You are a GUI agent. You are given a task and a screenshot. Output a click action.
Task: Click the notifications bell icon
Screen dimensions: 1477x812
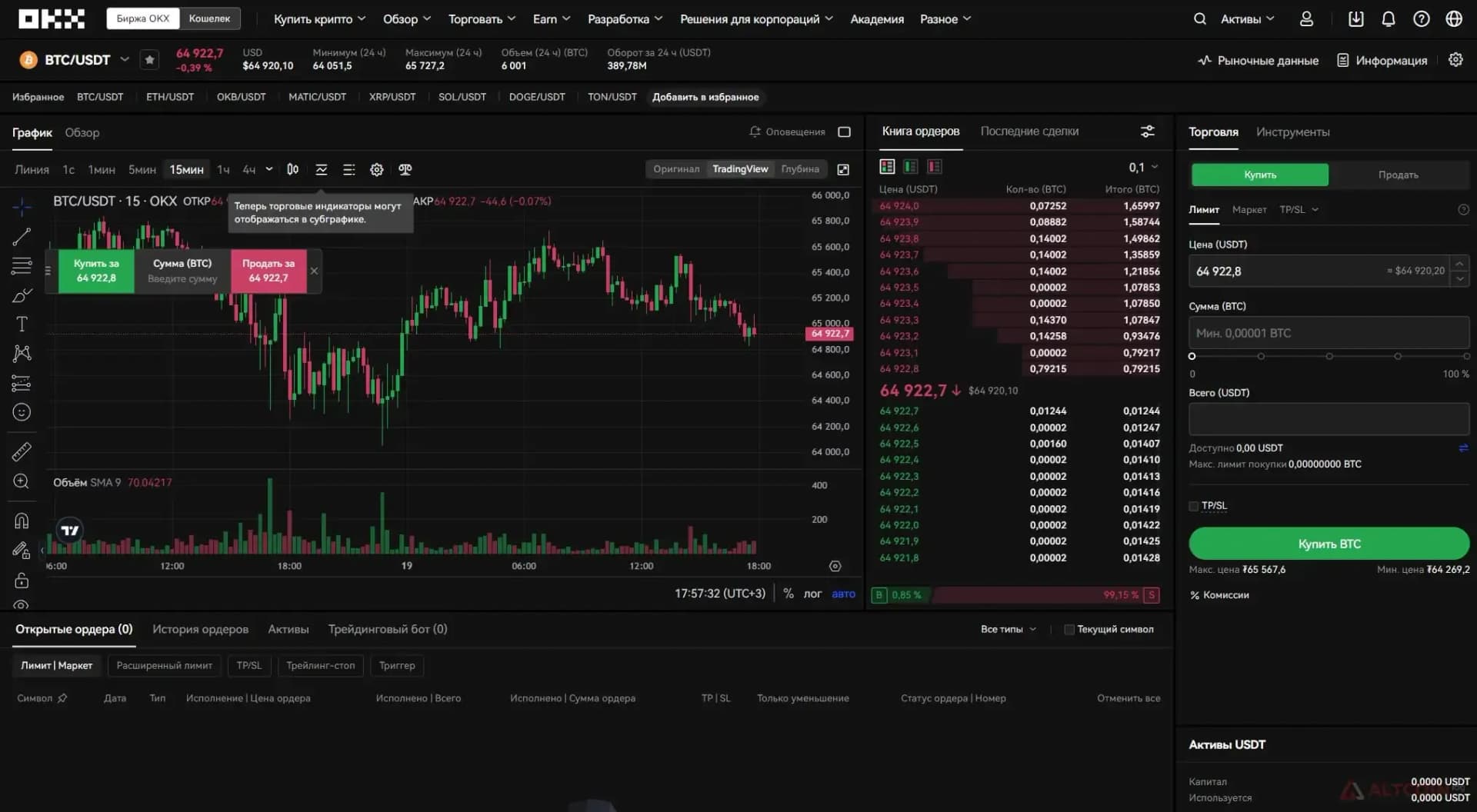[x=1388, y=18]
